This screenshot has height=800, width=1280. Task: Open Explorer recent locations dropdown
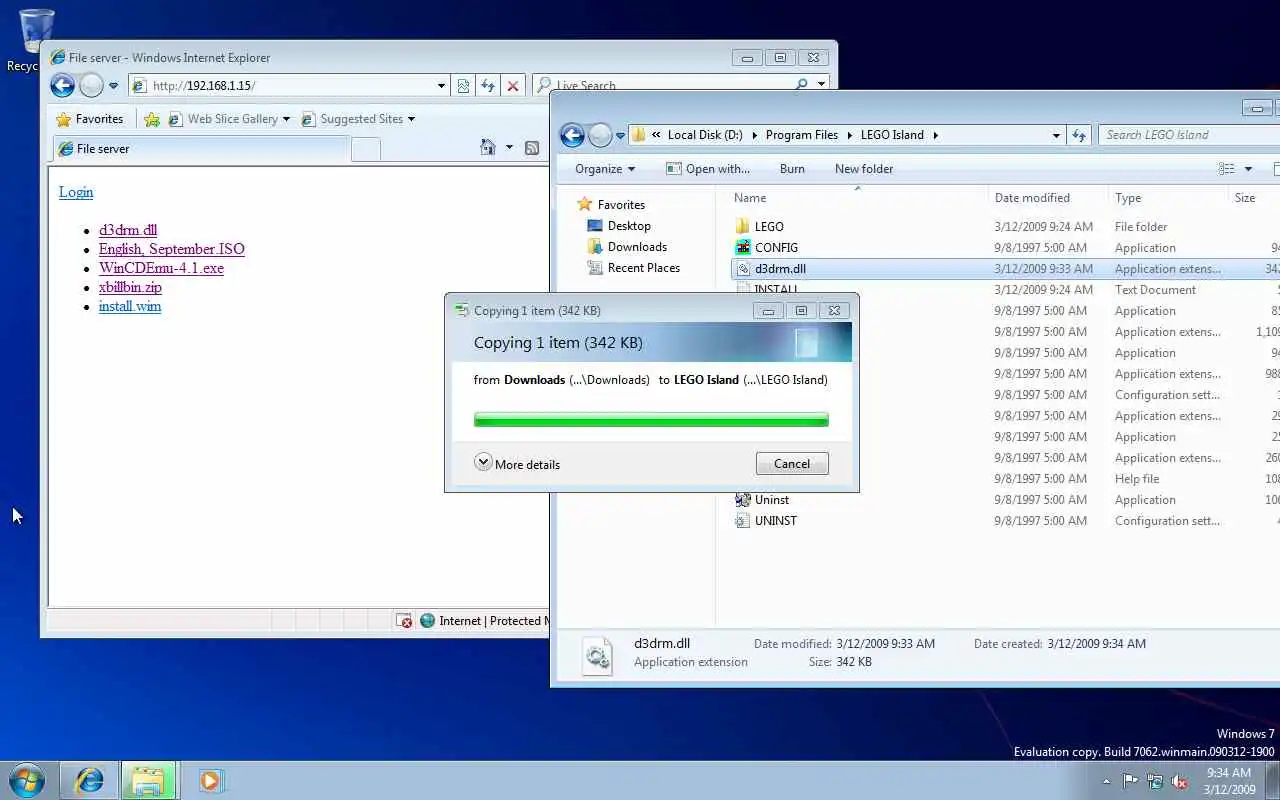[621, 135]
